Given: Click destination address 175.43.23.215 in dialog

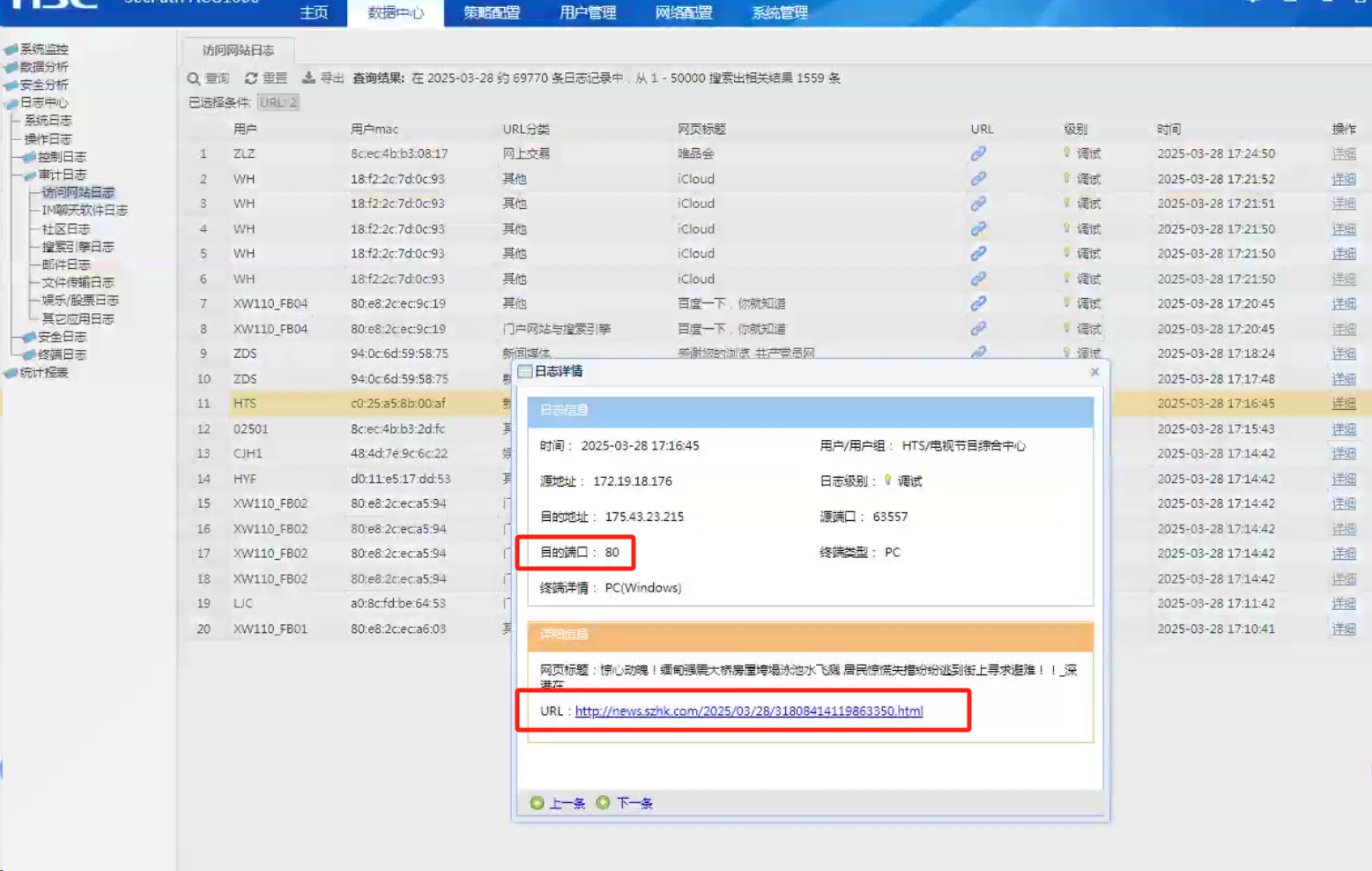Looking at the screenshot, I should (x=644, y=517).
